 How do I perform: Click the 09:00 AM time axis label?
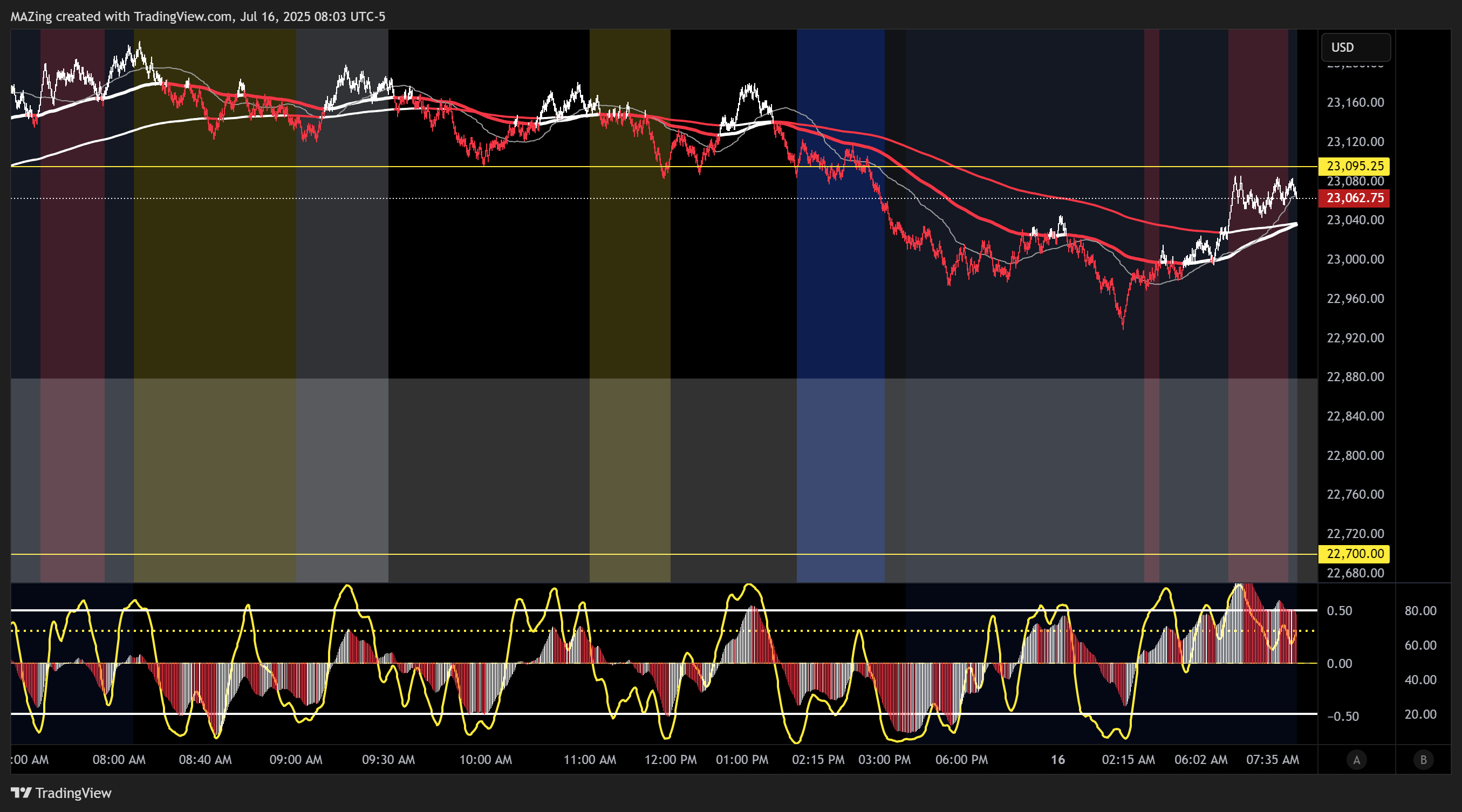(296, 760)
